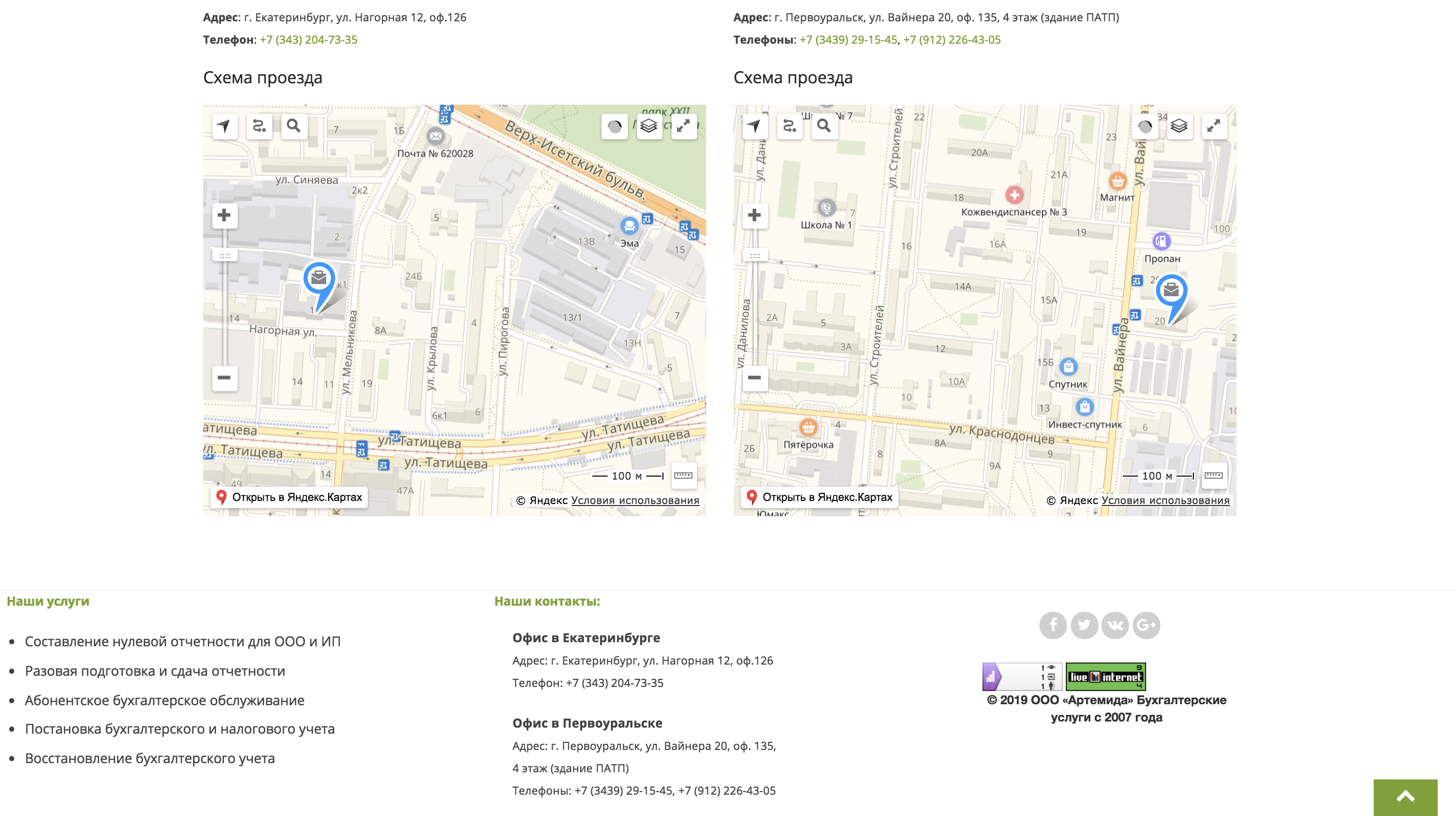Open search on Pervouralsk map

[824, 125]
